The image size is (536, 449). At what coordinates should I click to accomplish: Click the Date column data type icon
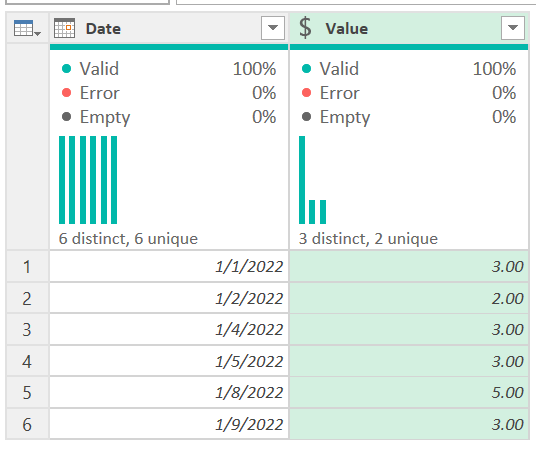coord(64,28)
